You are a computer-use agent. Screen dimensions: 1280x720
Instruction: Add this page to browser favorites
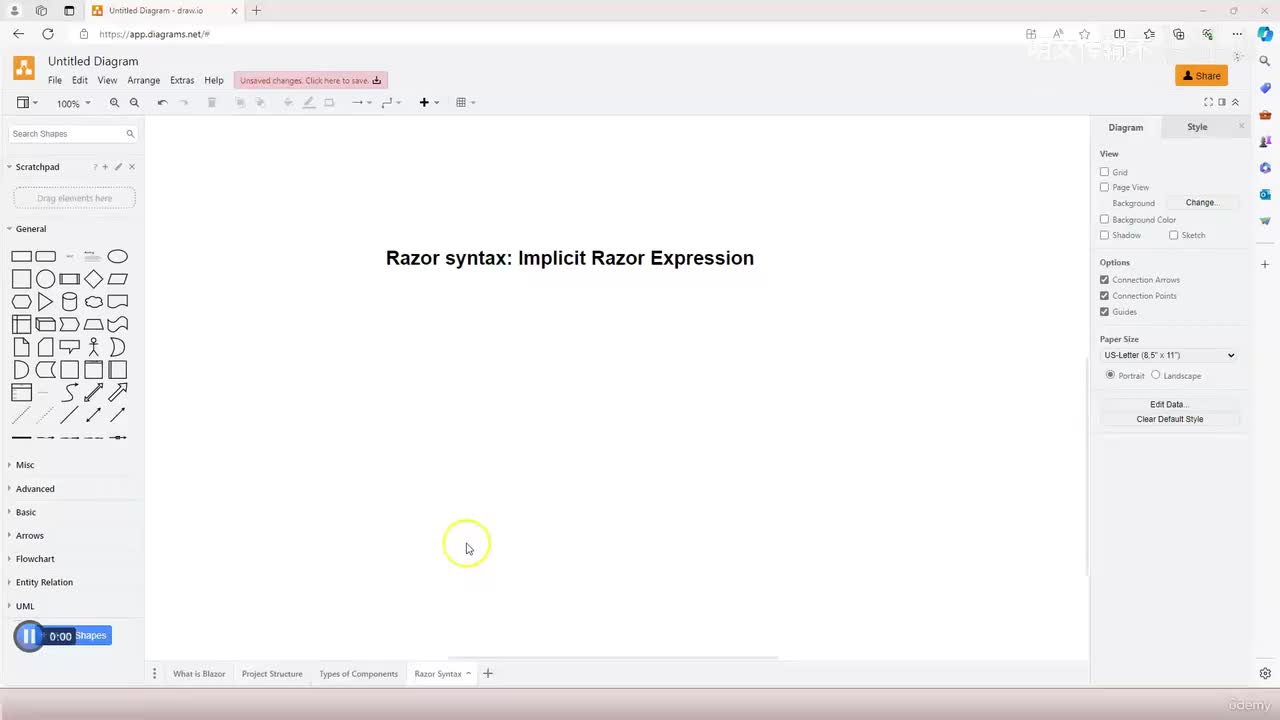tap(1084, 34)
